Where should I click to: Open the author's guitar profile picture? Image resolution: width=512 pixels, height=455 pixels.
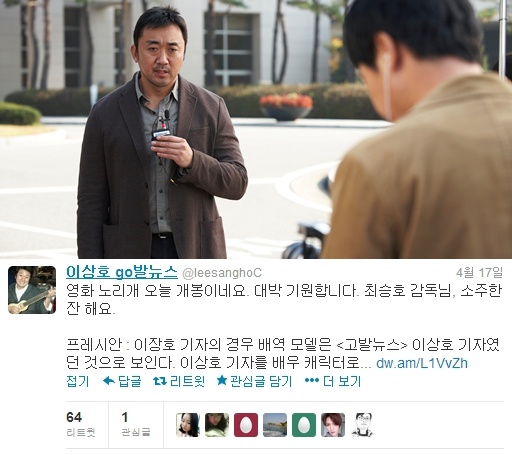32,290
